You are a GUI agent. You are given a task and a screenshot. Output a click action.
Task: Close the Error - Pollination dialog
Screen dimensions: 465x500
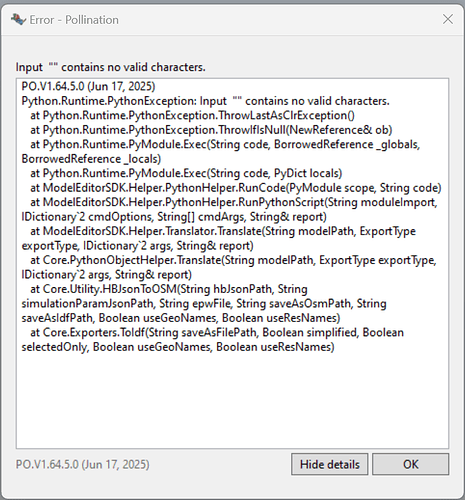pyautogui.click(x=448, y=19)
